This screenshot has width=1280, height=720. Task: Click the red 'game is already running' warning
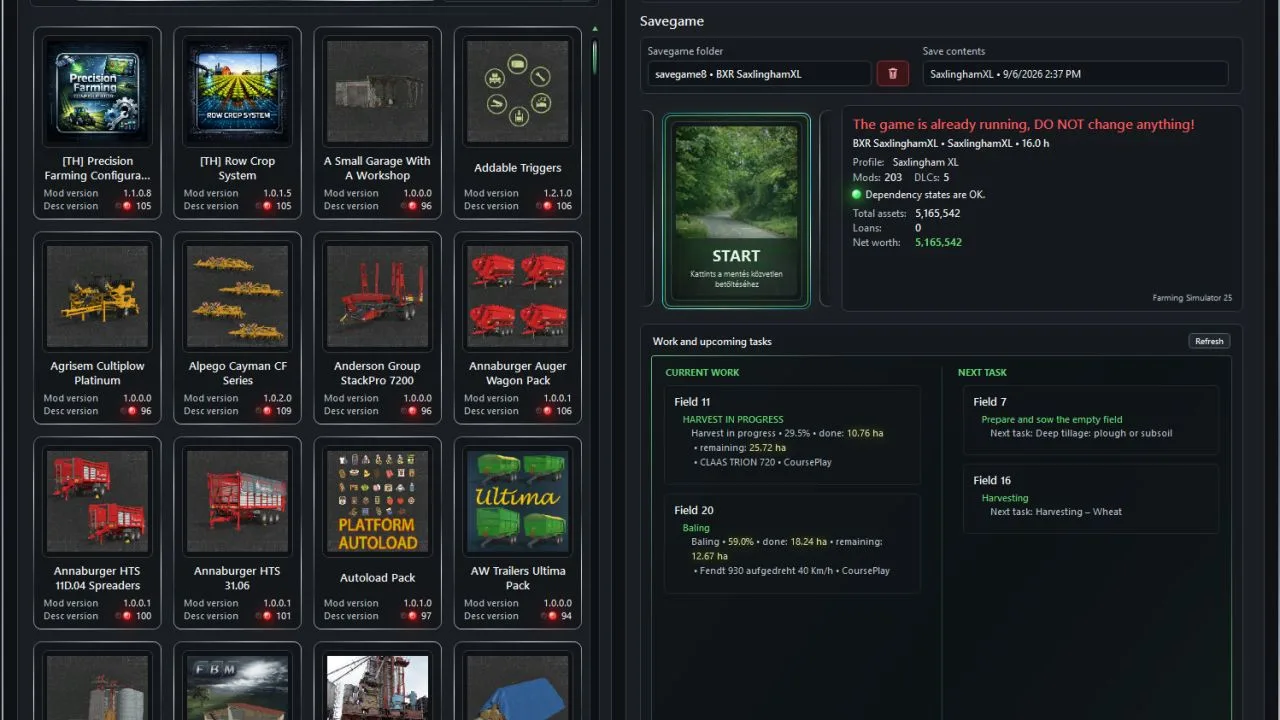[1023, 125]
